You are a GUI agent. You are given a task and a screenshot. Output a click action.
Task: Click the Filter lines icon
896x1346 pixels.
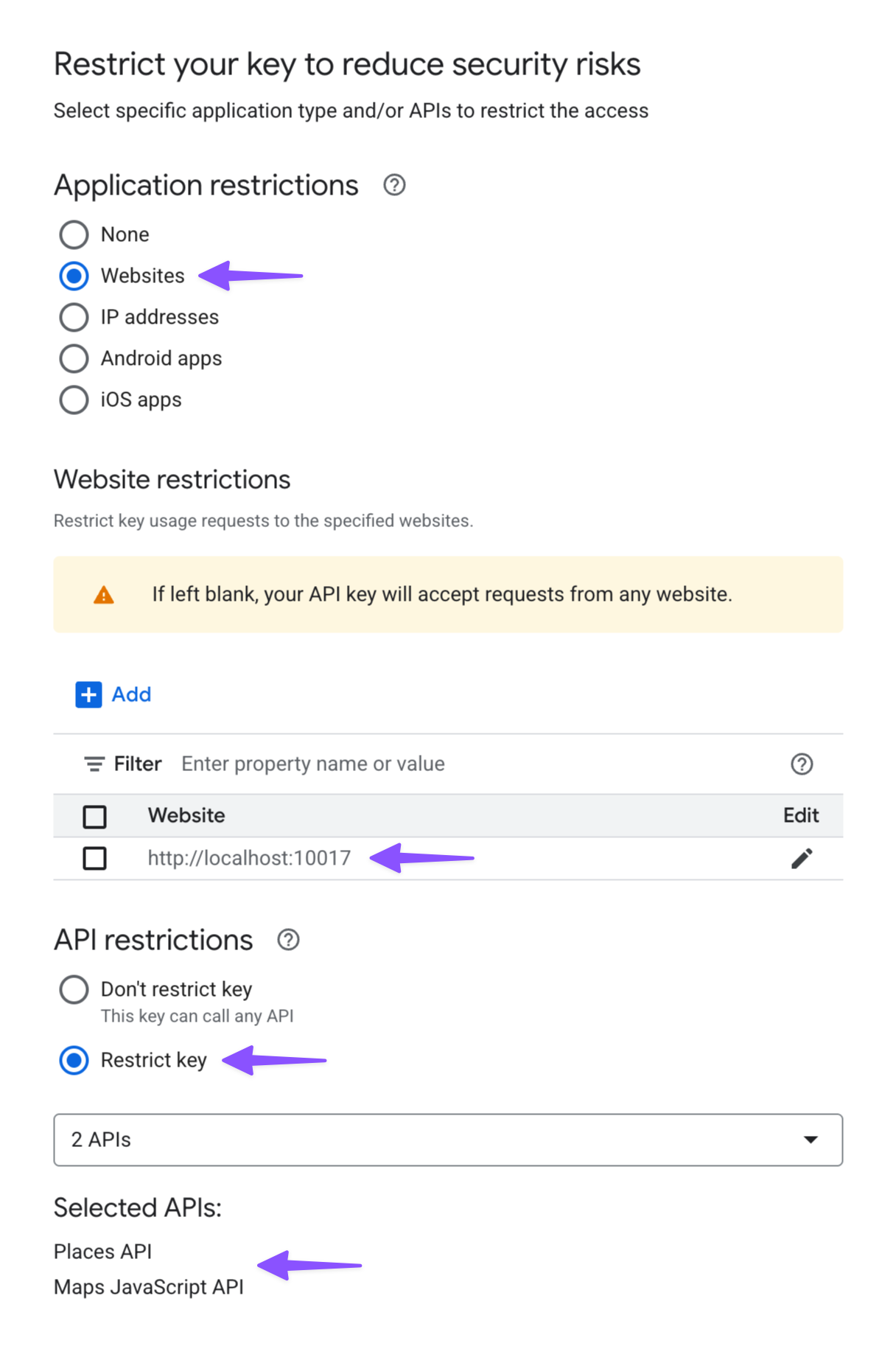click(94, 764)
